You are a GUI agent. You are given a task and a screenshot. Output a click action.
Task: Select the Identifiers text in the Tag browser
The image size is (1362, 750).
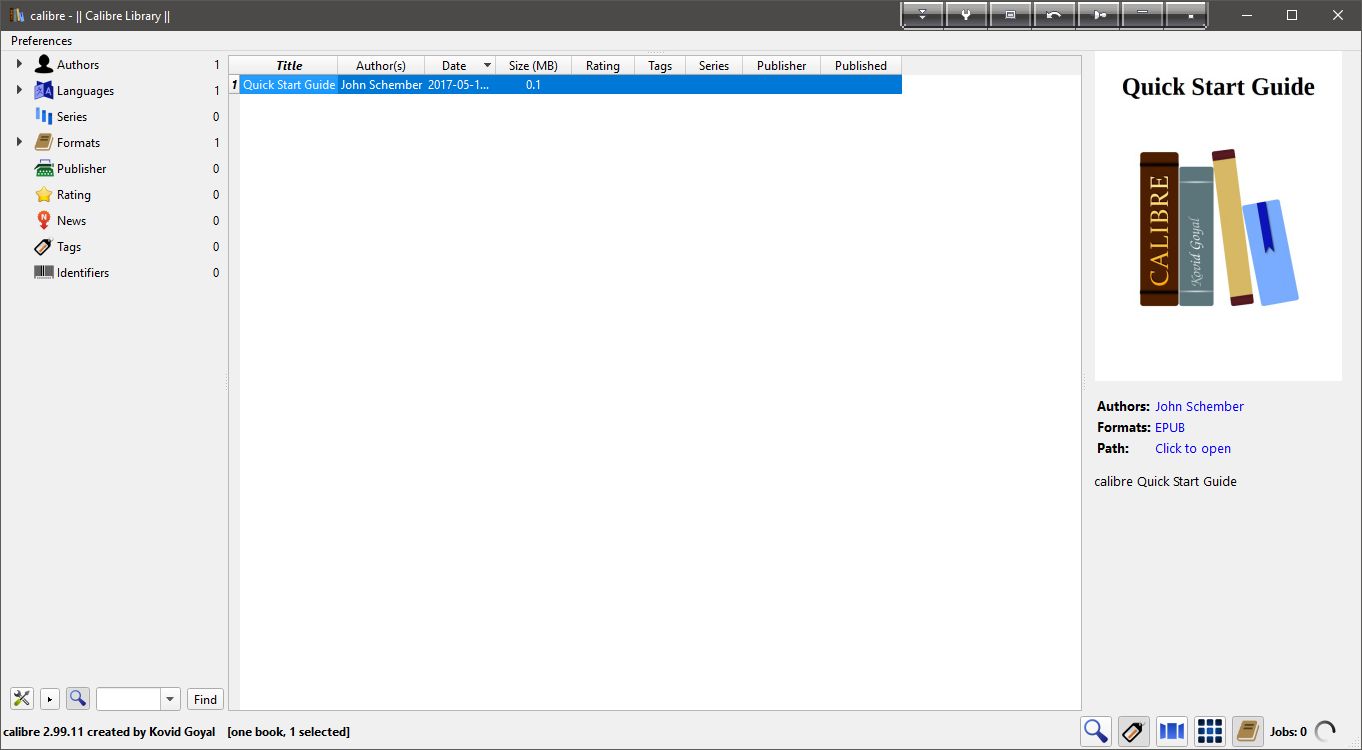click(x=83, y=273)
